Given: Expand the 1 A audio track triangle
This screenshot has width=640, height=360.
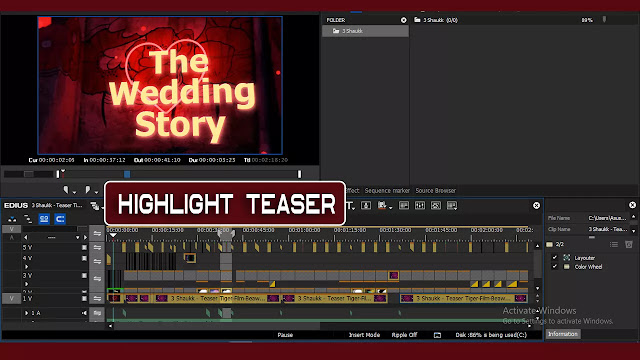Looking at the screenshot, I should [x=27, y=313].
